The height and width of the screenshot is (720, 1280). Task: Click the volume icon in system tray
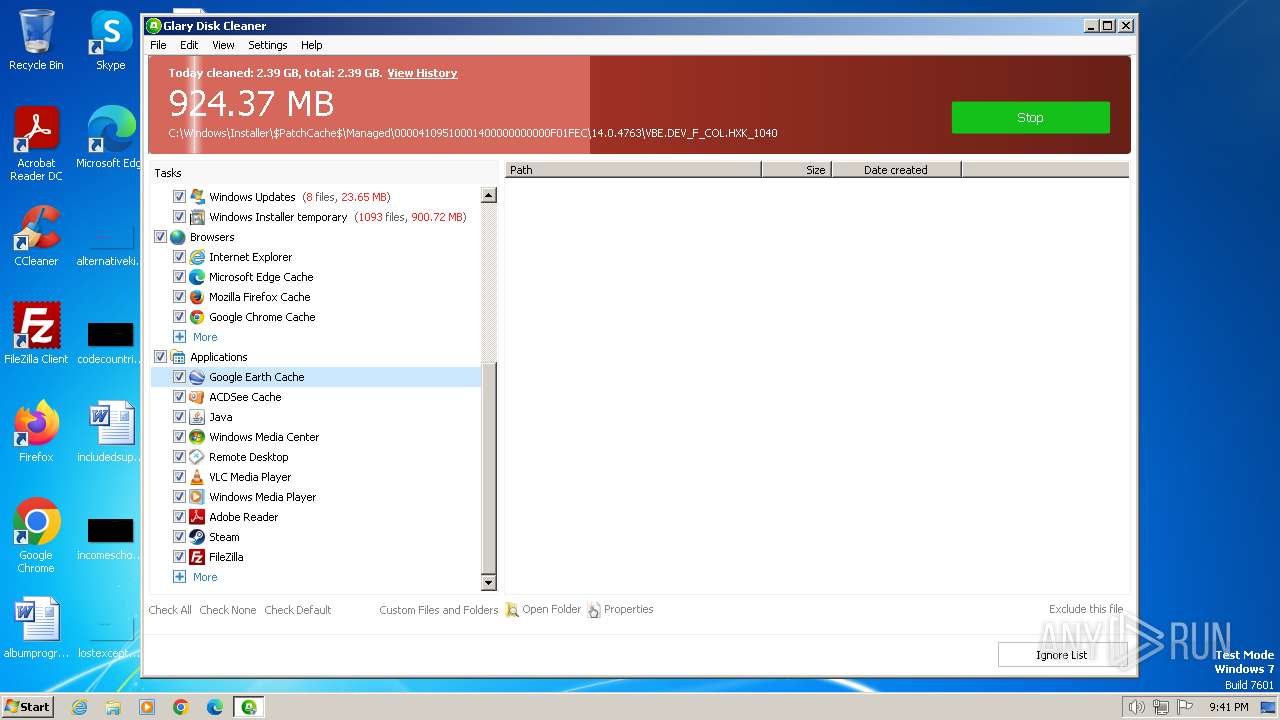pos(1136,707)
